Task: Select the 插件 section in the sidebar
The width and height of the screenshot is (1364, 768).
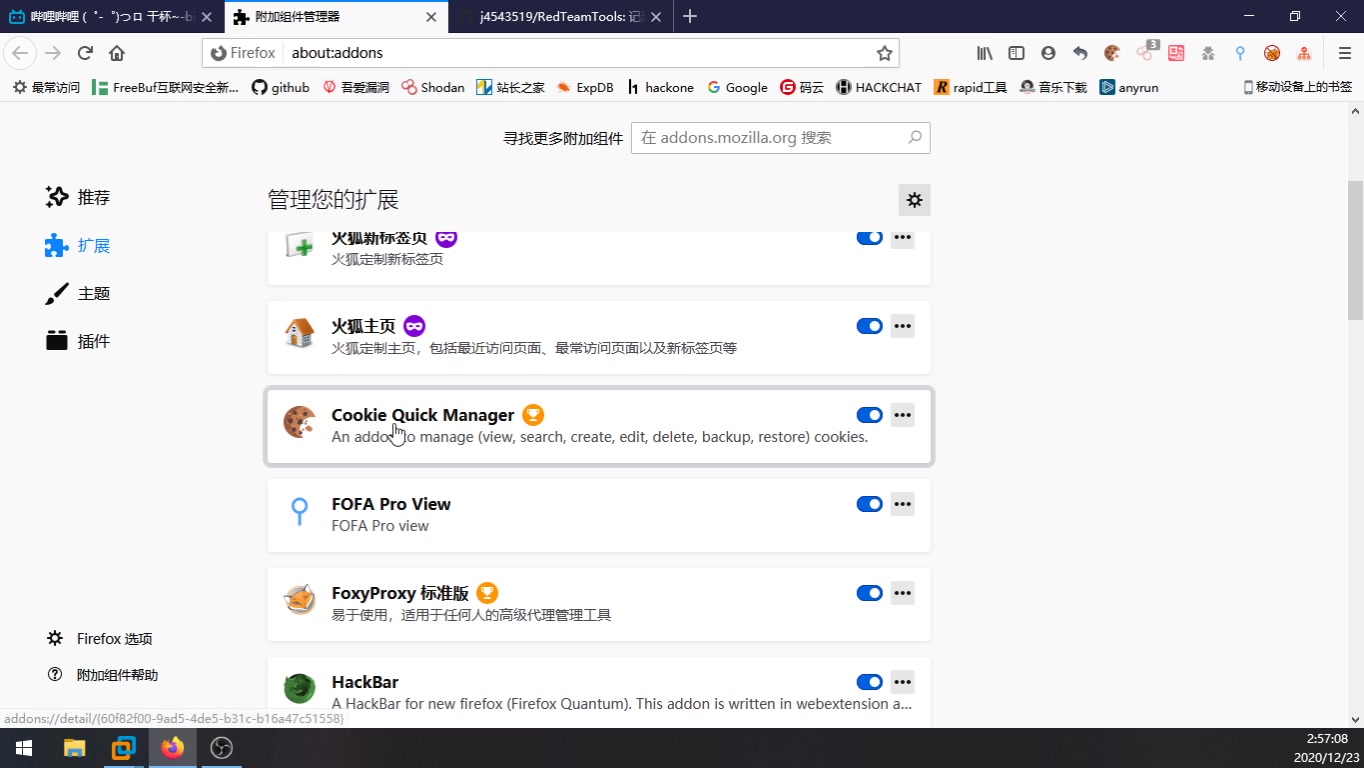Action: 95,340
